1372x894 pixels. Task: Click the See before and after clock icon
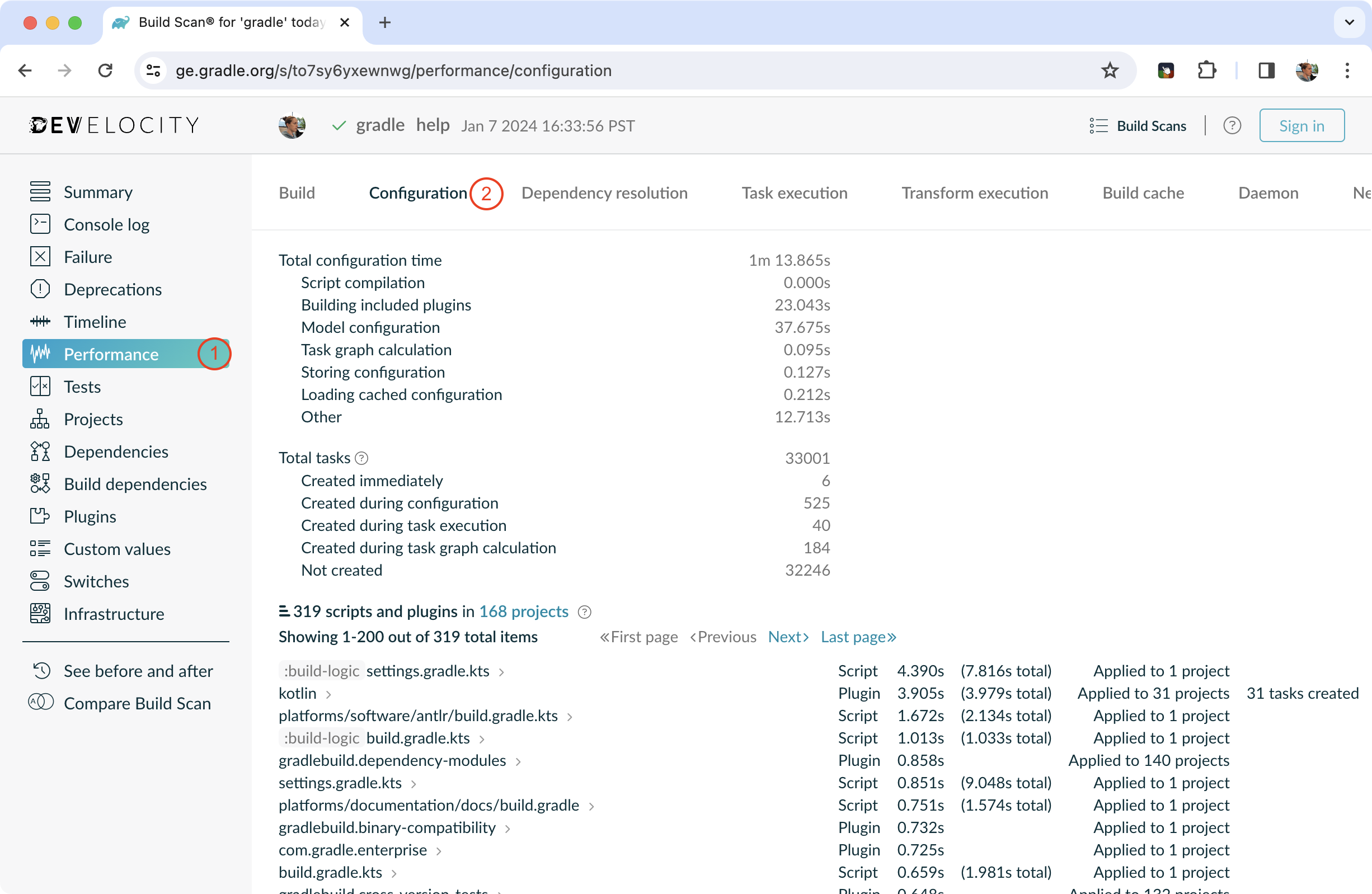[41, 670]
